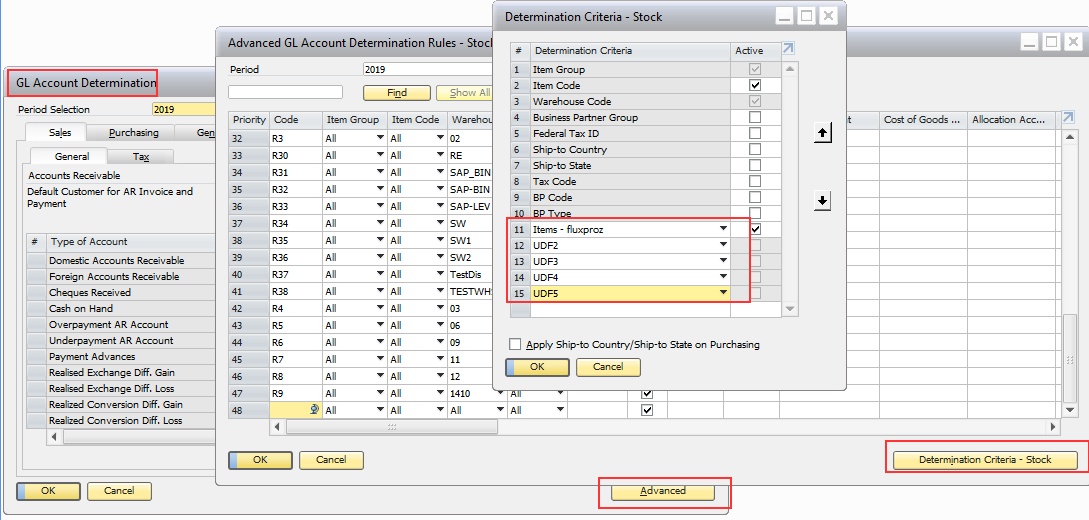The image size is (1089, 520).
Task: Click the move-up arrow button in Determination Criteria
Action: click(x=822, y=133)
